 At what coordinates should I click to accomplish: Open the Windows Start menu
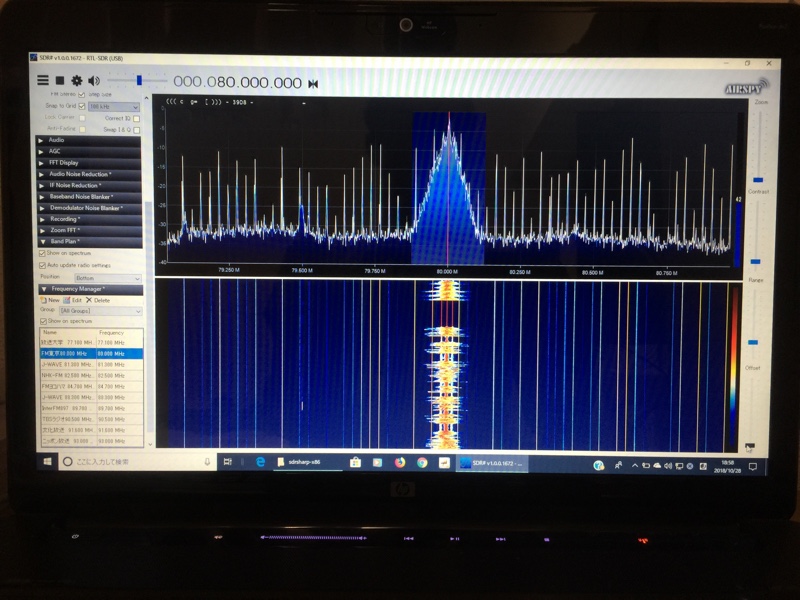click(x=47, y=461)
